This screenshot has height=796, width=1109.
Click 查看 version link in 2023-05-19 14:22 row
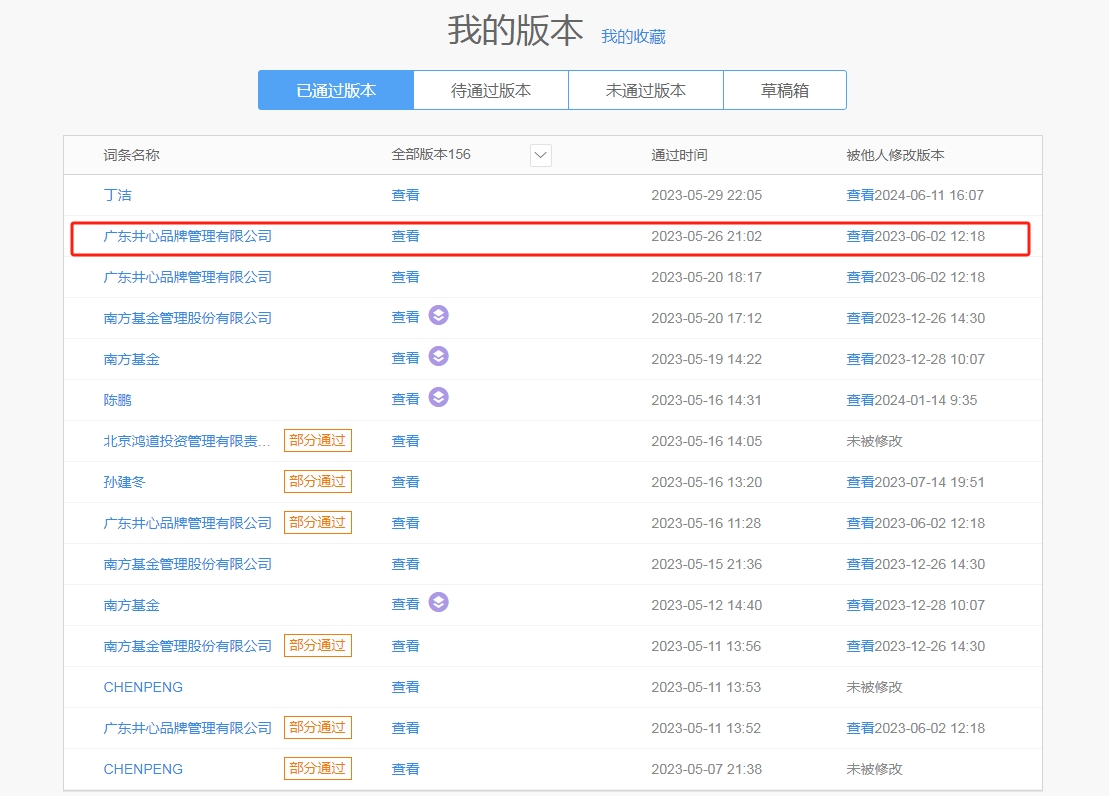[x=405, y=359]
